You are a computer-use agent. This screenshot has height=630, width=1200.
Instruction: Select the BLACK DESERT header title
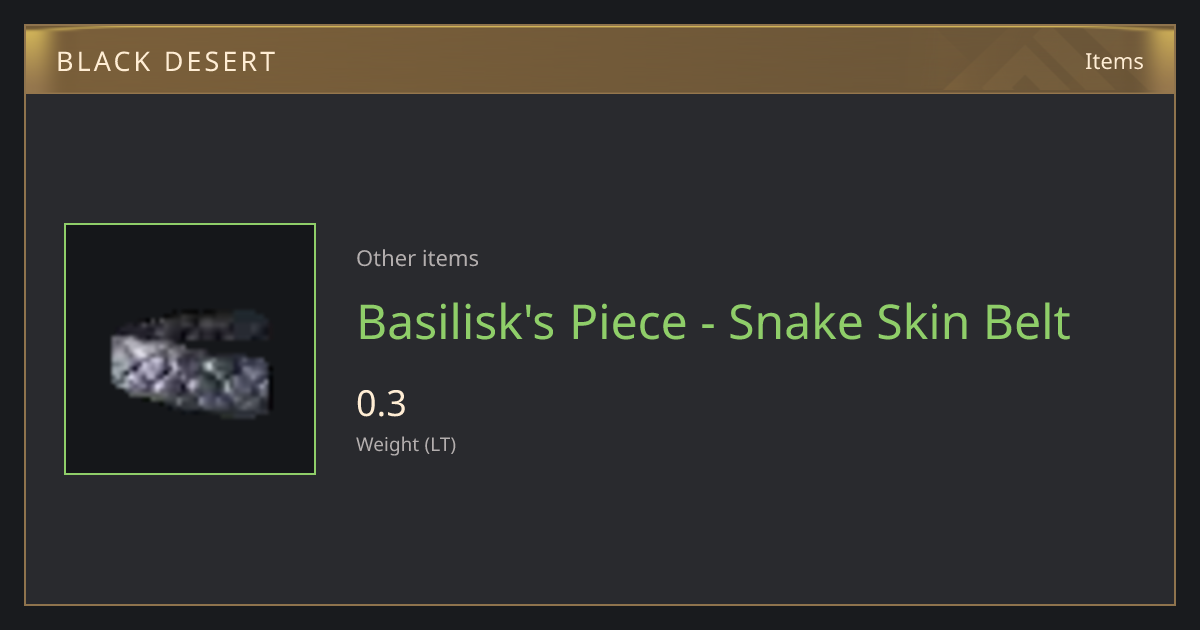tap(166, 62)
